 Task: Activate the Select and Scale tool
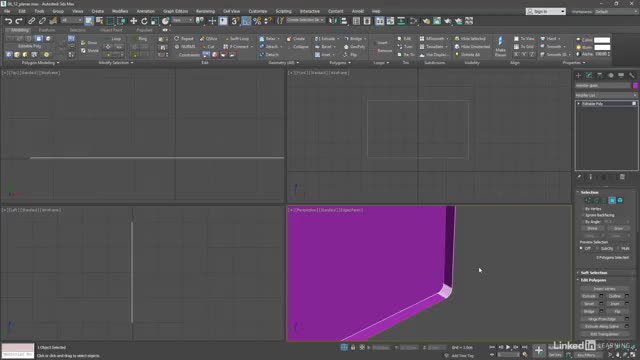click(x=155, y=21)
